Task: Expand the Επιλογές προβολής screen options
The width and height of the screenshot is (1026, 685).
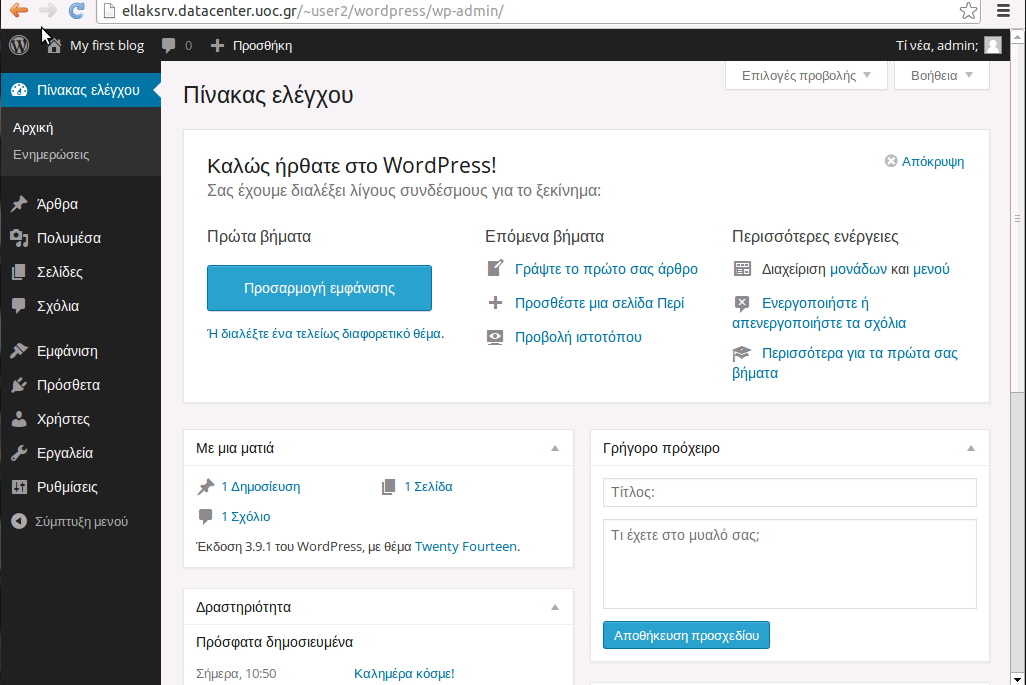Action: [x=806, y=76]
